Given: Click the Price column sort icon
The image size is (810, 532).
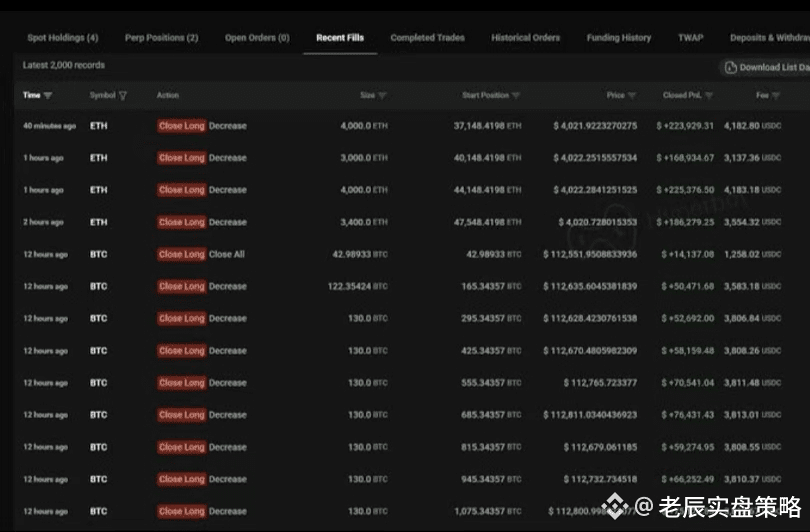Looking at the screenshot, I should point(632,96).
